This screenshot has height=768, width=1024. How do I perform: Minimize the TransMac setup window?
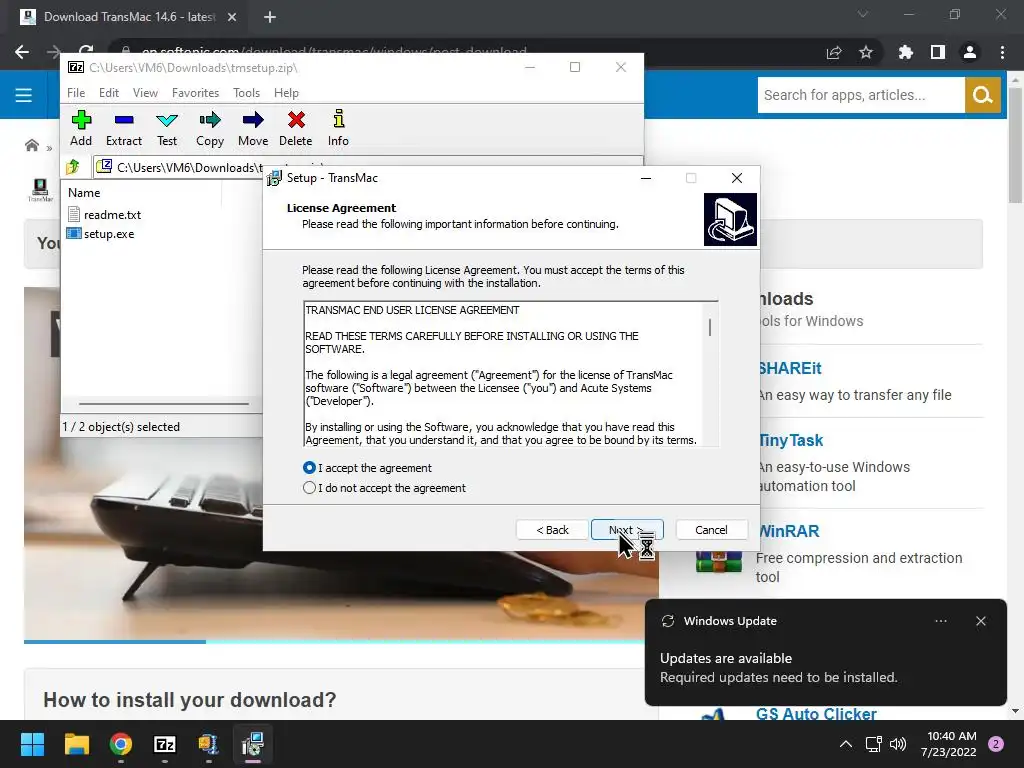(646, 178)
